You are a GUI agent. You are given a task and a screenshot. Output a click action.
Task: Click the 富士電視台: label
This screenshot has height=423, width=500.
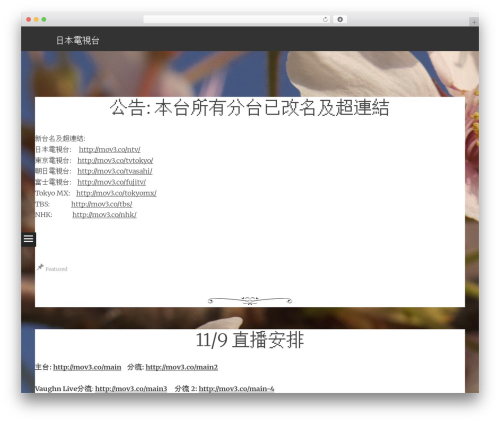(53, 182)
